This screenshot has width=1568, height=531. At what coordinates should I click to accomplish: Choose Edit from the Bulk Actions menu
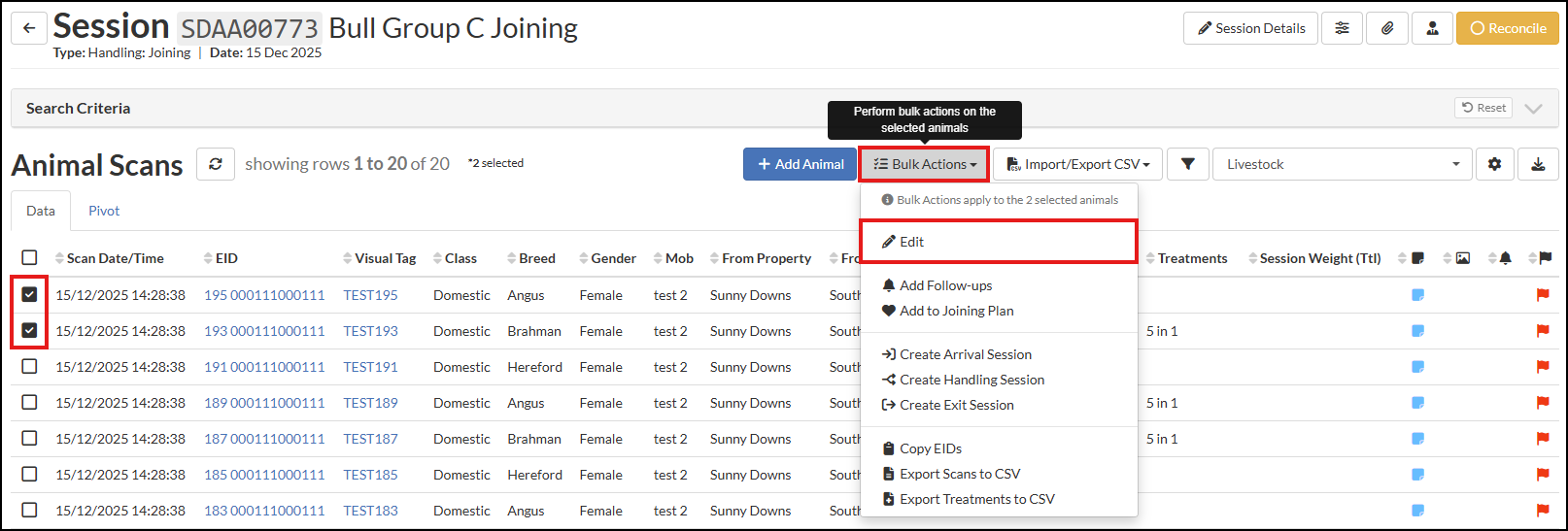click(999, 242)
